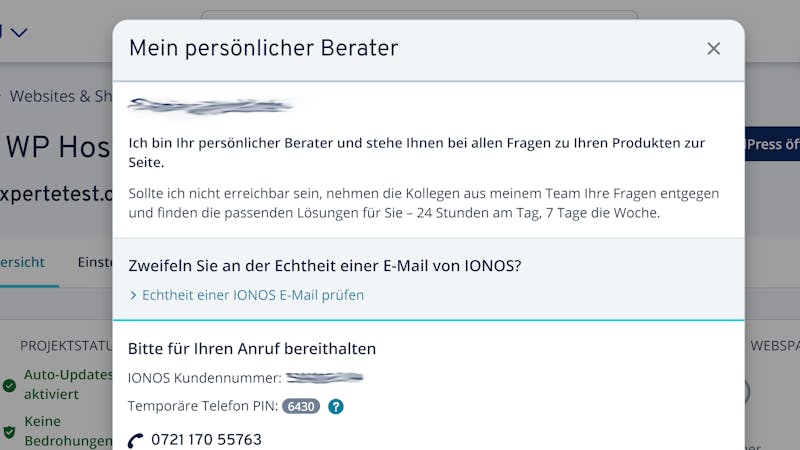Select the temporary PIN badge 6430
This screenshot has width=800, height=450.
301,406
